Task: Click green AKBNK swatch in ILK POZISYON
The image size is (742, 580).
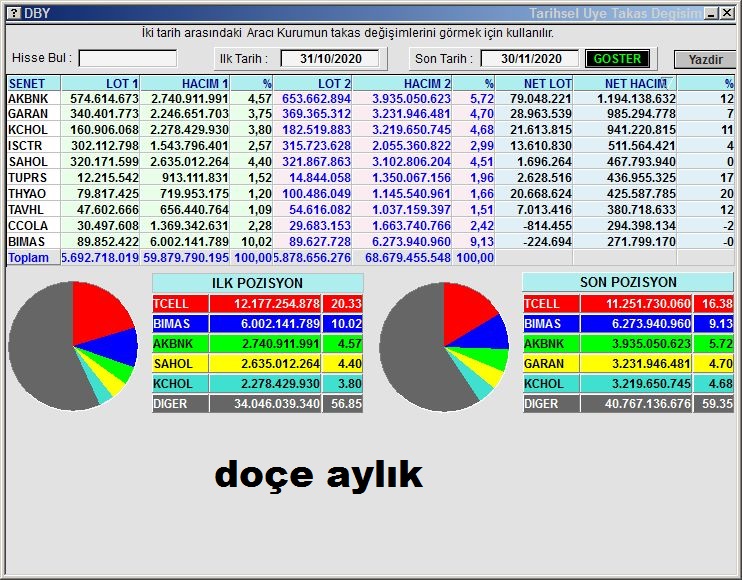Action: 180,344
